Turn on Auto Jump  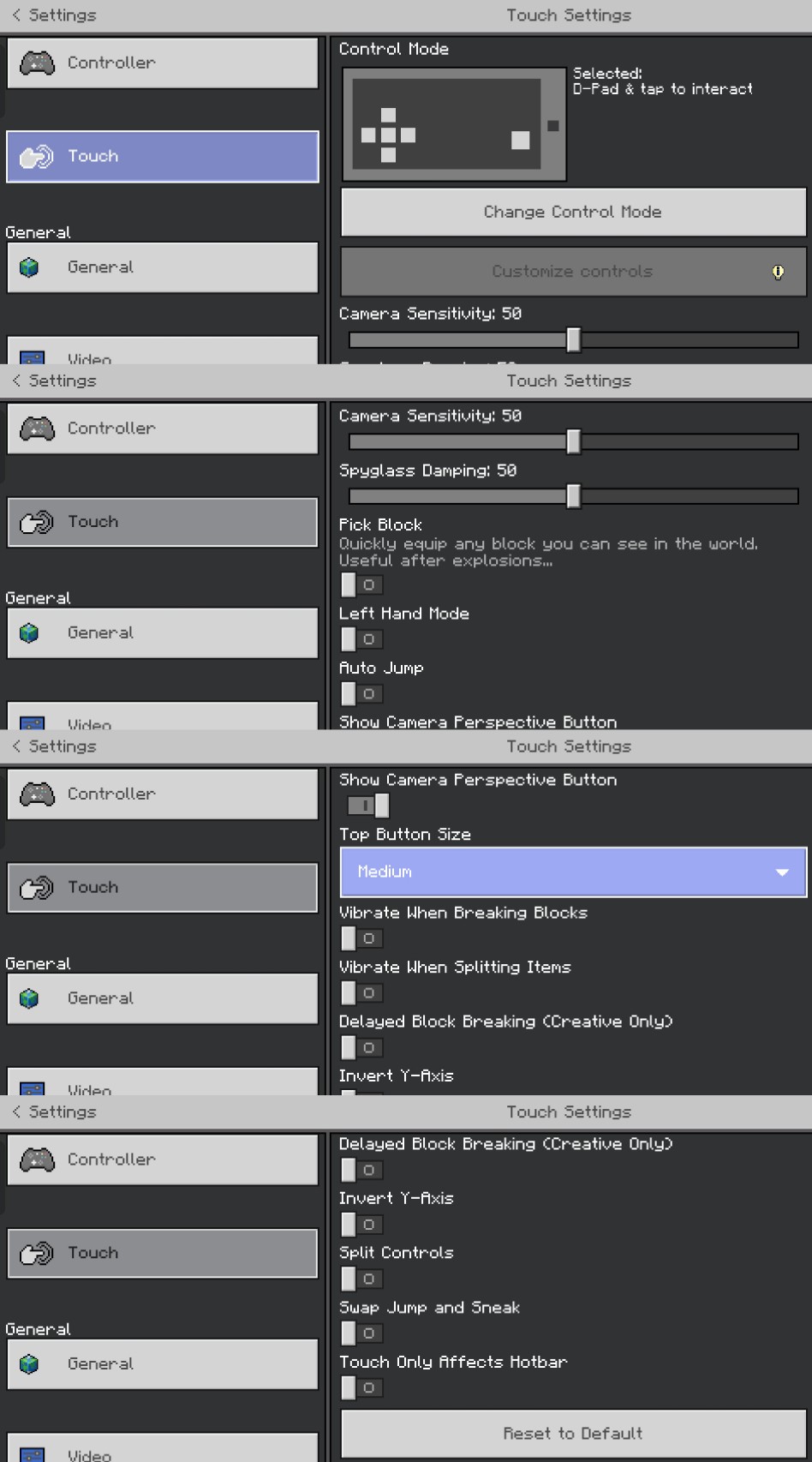pyautogui.click(x=361, y=693)
